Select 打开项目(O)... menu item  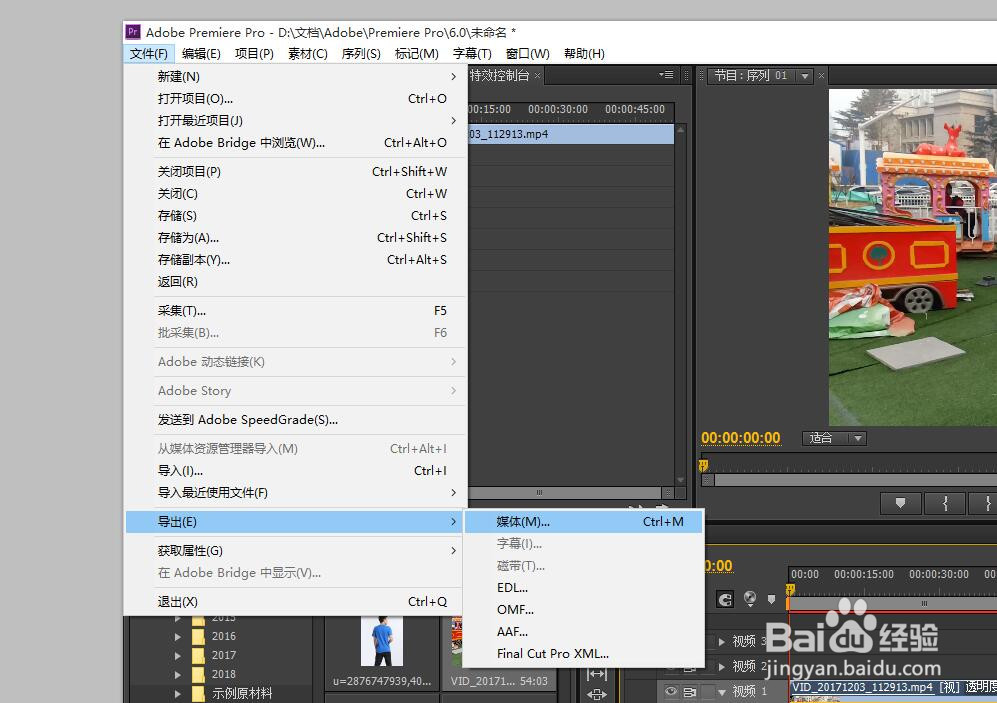(x=295, y=99)
